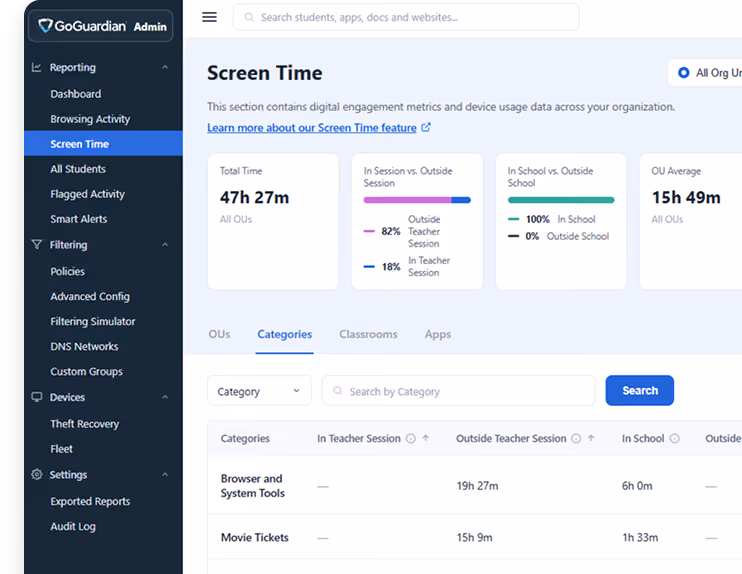Click the Filtering funnel icon
The width and height of the screenshot is (742, 574).
click(36, 245)
